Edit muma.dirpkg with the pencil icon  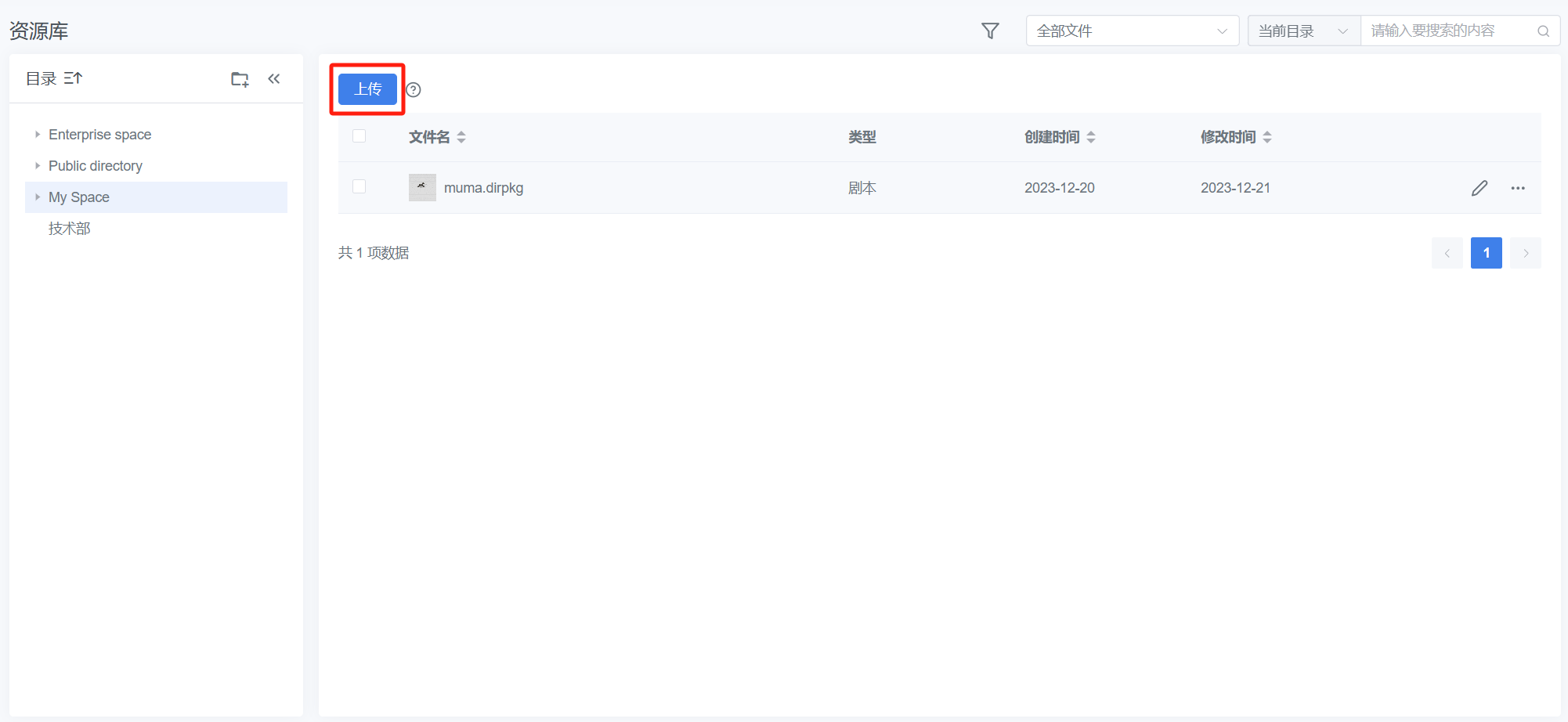[x=1479, y=188]
